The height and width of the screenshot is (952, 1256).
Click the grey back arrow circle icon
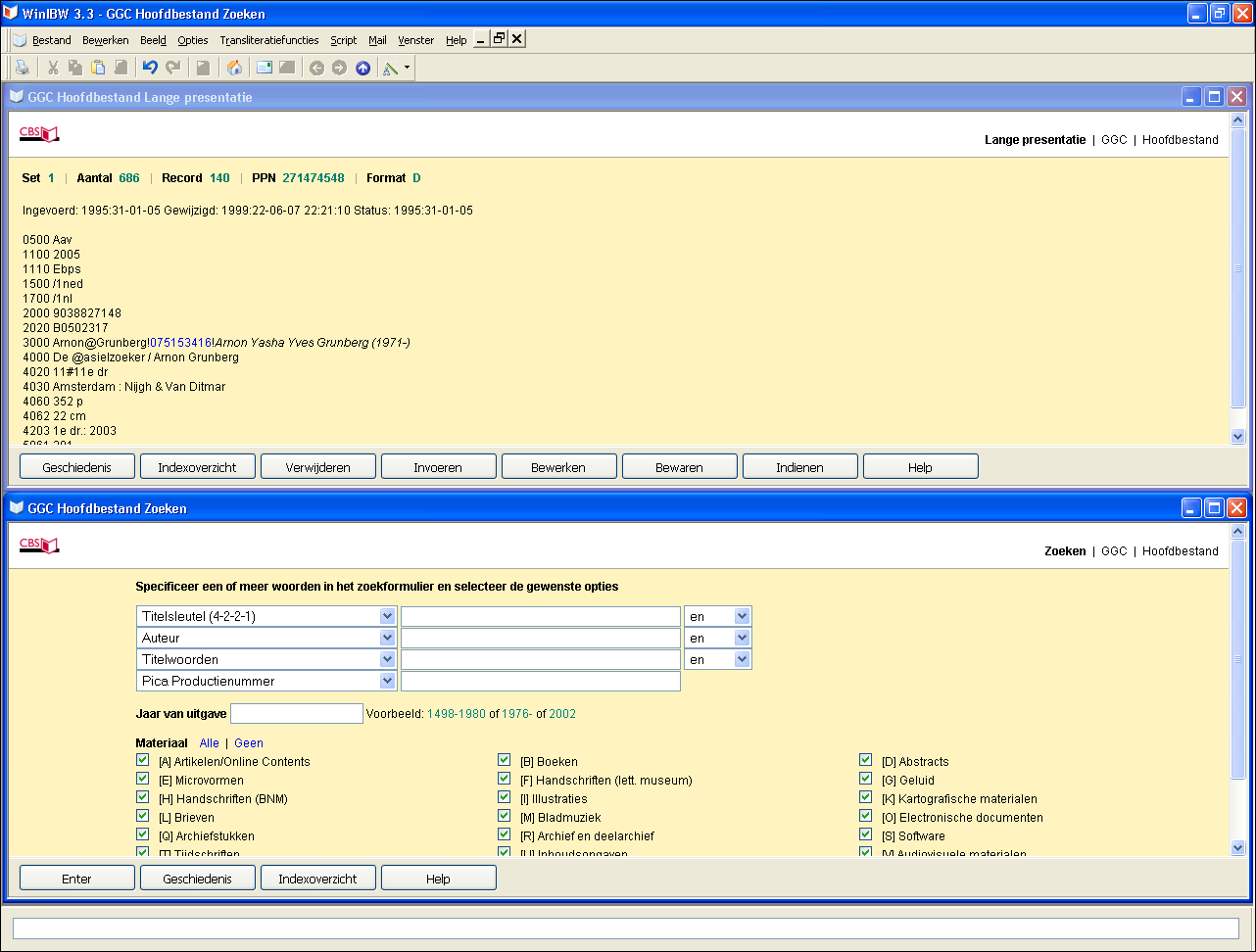click(x=316, y=68)
